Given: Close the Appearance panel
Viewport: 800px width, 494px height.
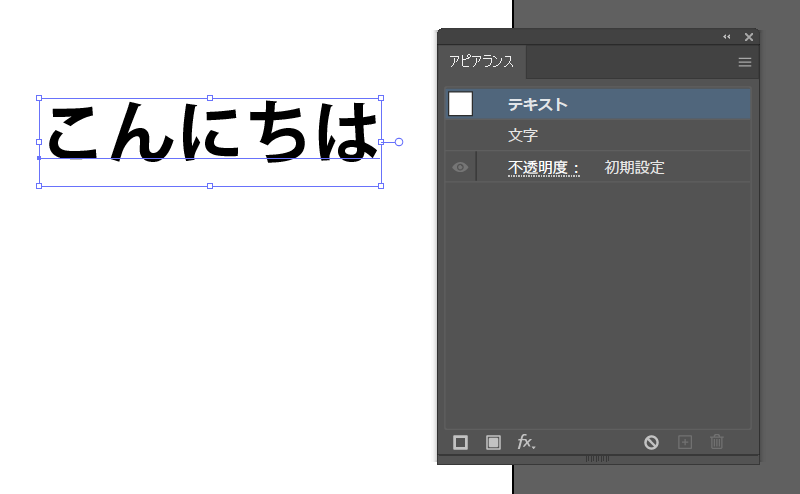Looking at the screenshot, I should point(748,37).
